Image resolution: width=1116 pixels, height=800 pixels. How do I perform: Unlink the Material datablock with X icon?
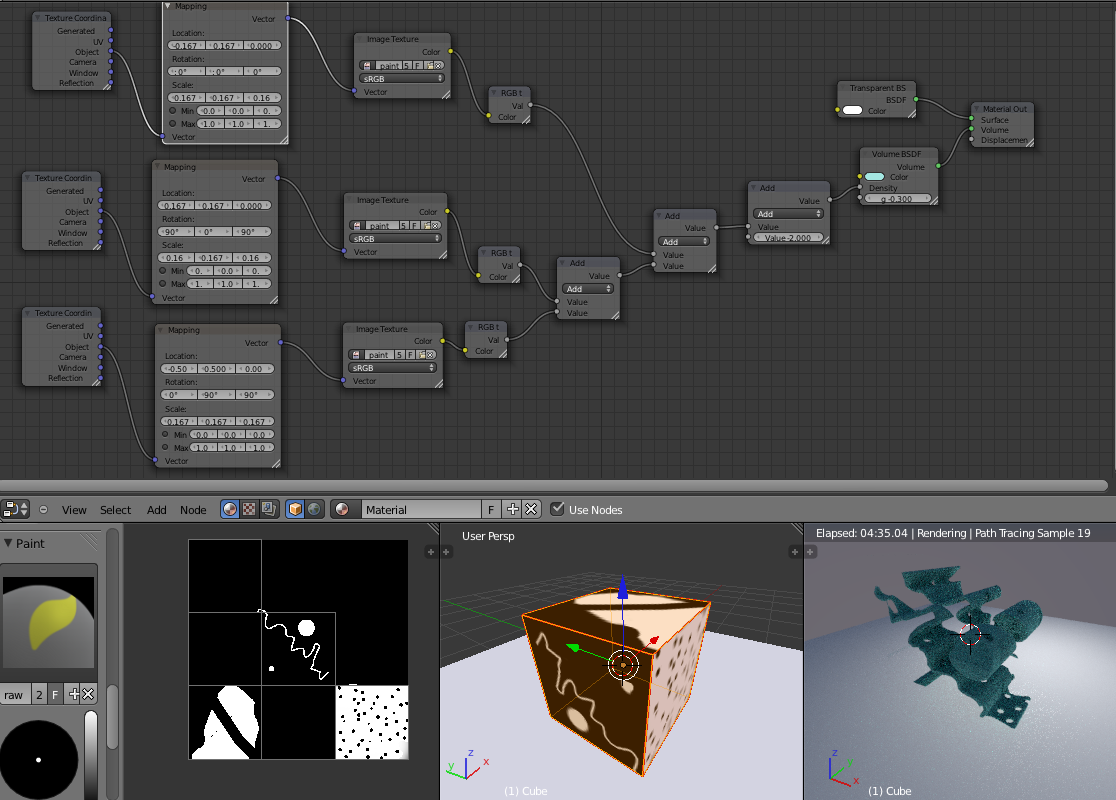pos(531,509)
